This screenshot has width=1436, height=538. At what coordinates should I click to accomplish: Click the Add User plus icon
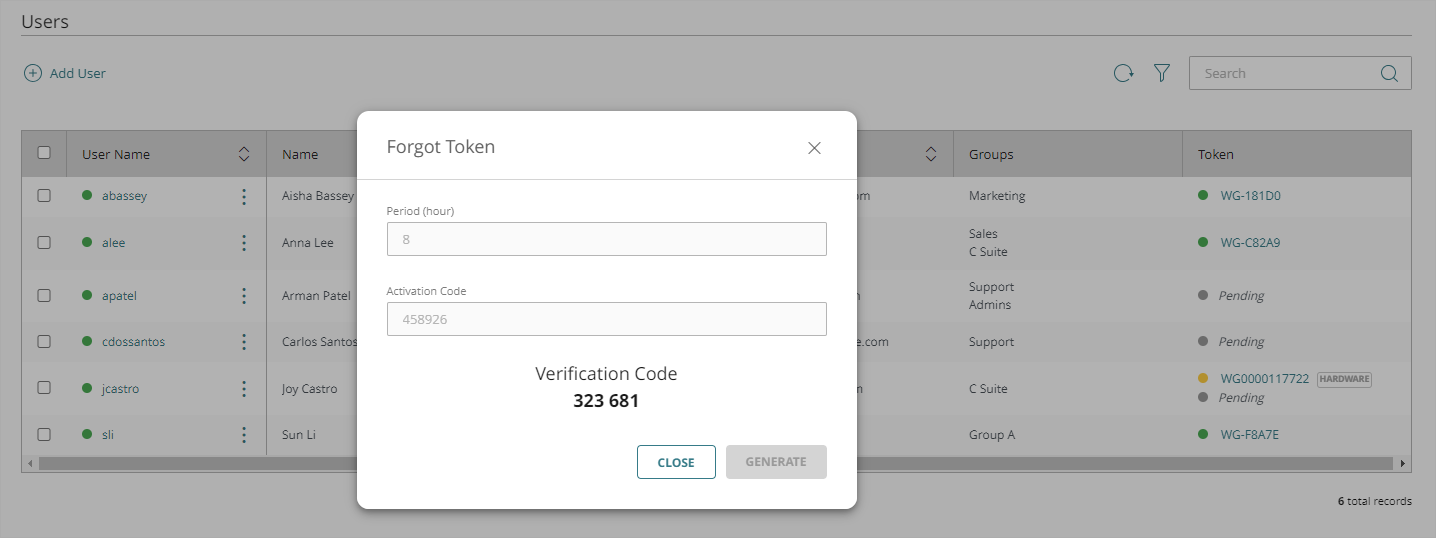pyautogui.click(x=33, y=73)
